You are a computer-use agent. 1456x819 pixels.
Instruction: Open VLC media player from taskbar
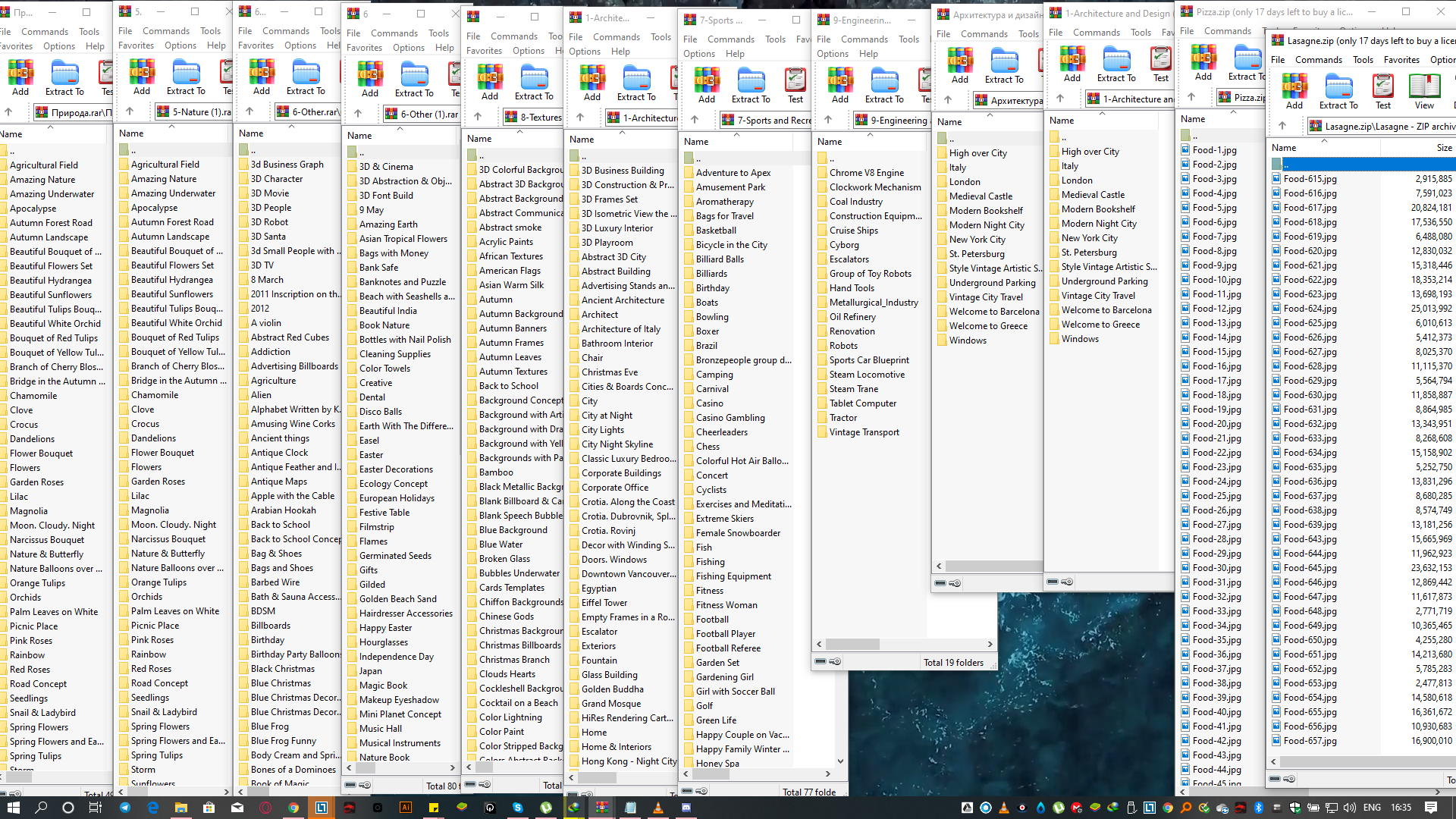point(657,808)
